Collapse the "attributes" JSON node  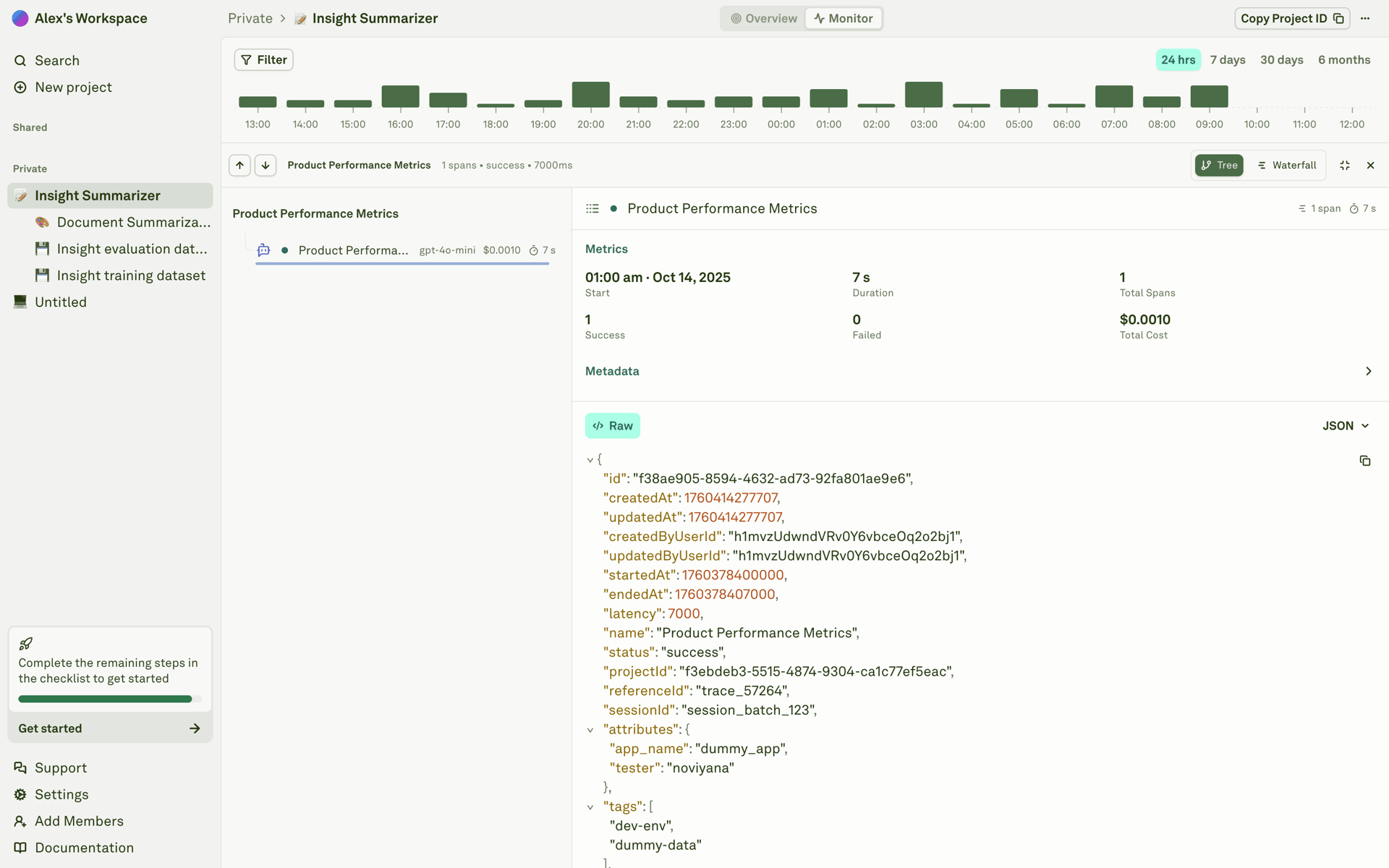point(590,731)
